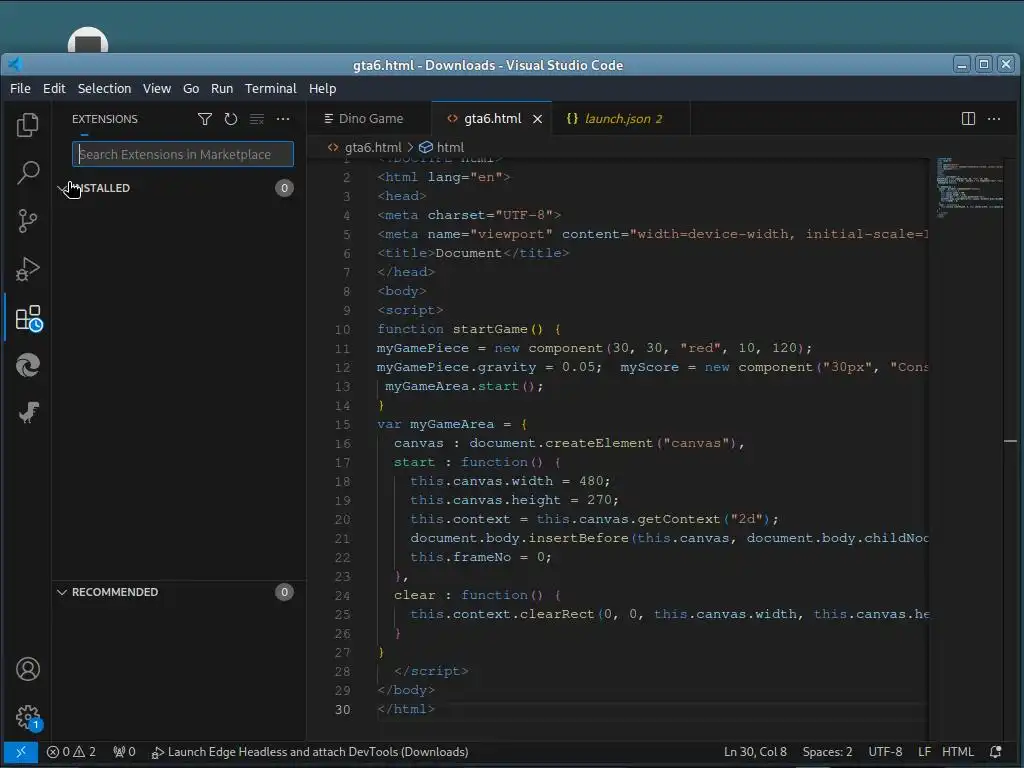Viewport: 1024px width, 768px height.
Task: Open the Explorer view in activity bar
Action: pos(27,125)
